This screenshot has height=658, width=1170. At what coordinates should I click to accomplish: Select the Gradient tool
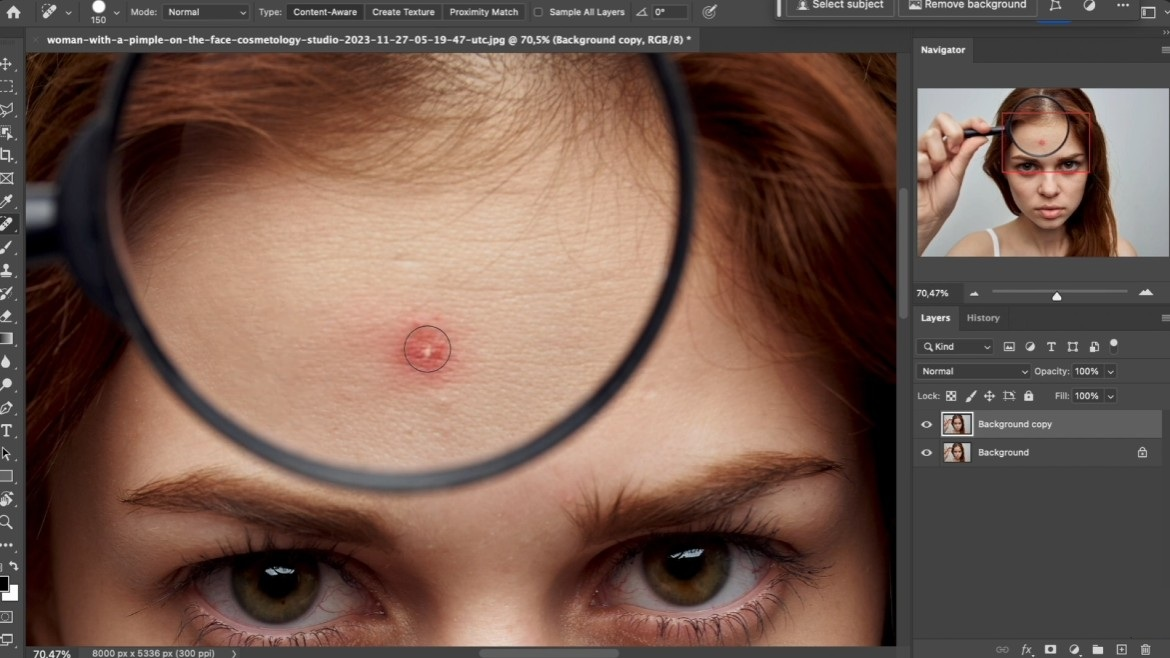coord(7,339)
